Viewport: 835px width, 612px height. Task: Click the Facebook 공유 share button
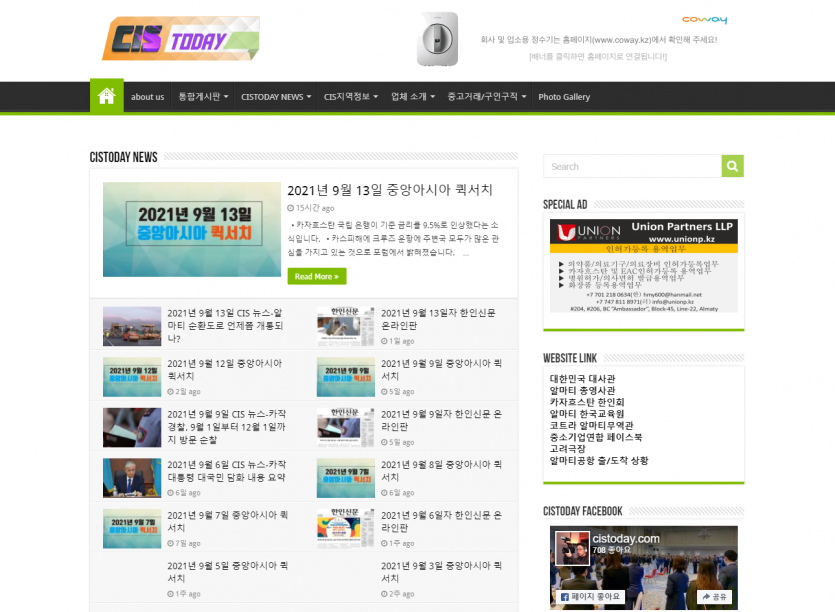tap(714, 597)
